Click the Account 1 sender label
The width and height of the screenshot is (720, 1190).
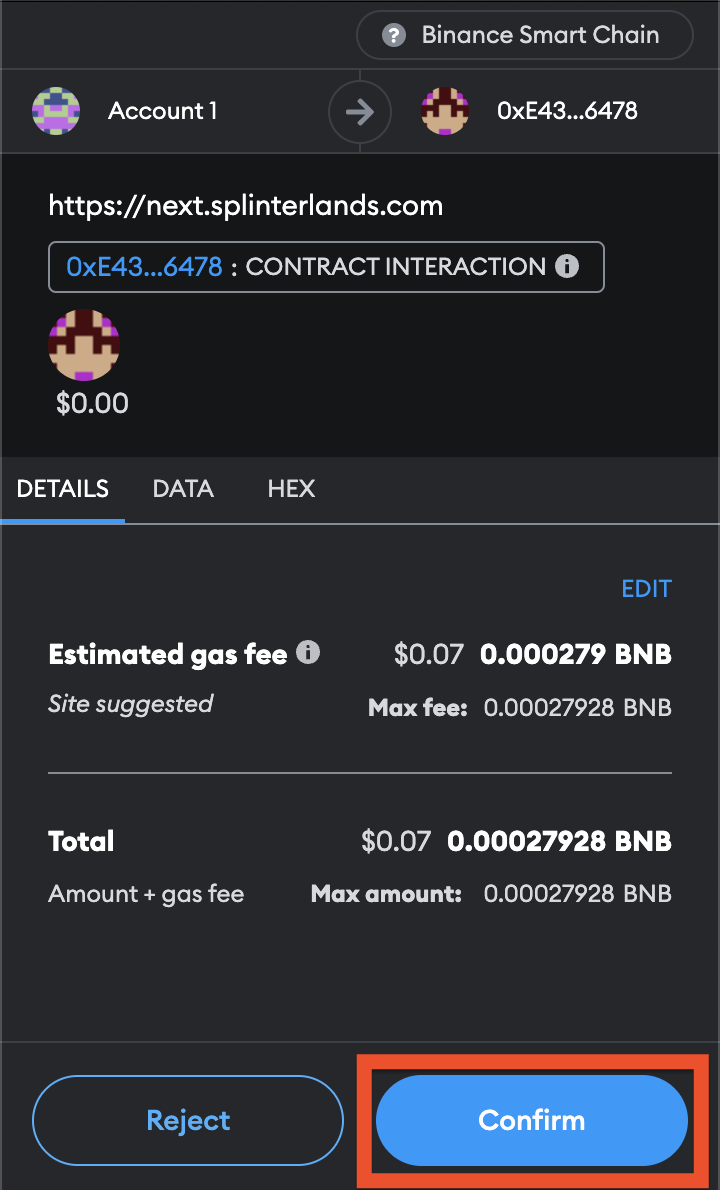point(162,111)
